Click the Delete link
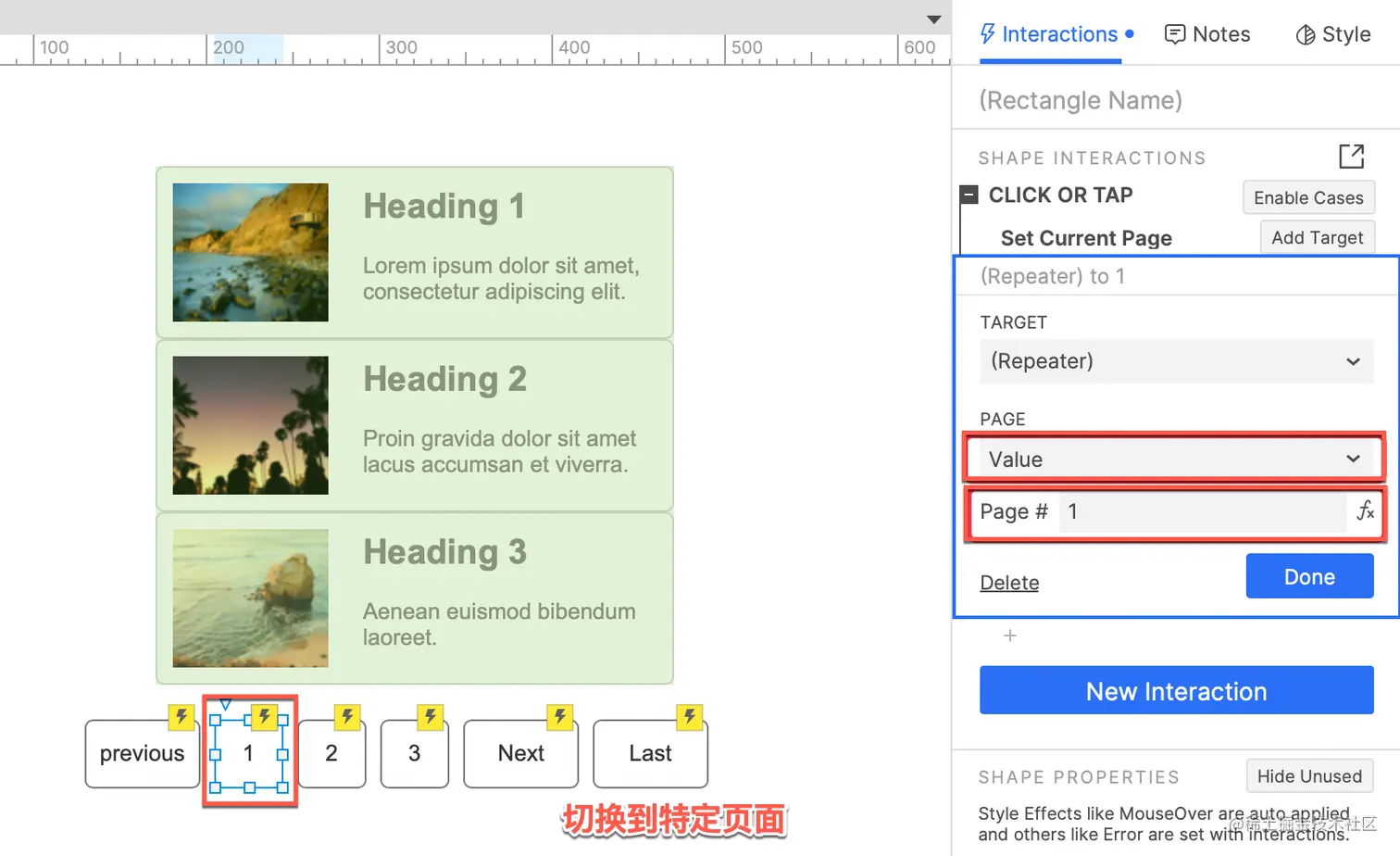 click(1009, 583)
